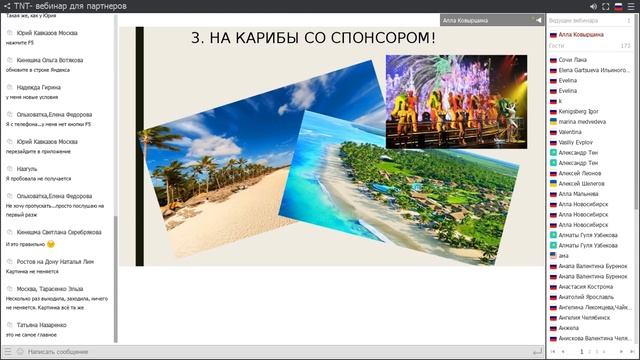This screenshot has height=360, width=640.
Task: Click presenter name Алла Ковыршина in hosts list
Action: [x=581, y=35]
